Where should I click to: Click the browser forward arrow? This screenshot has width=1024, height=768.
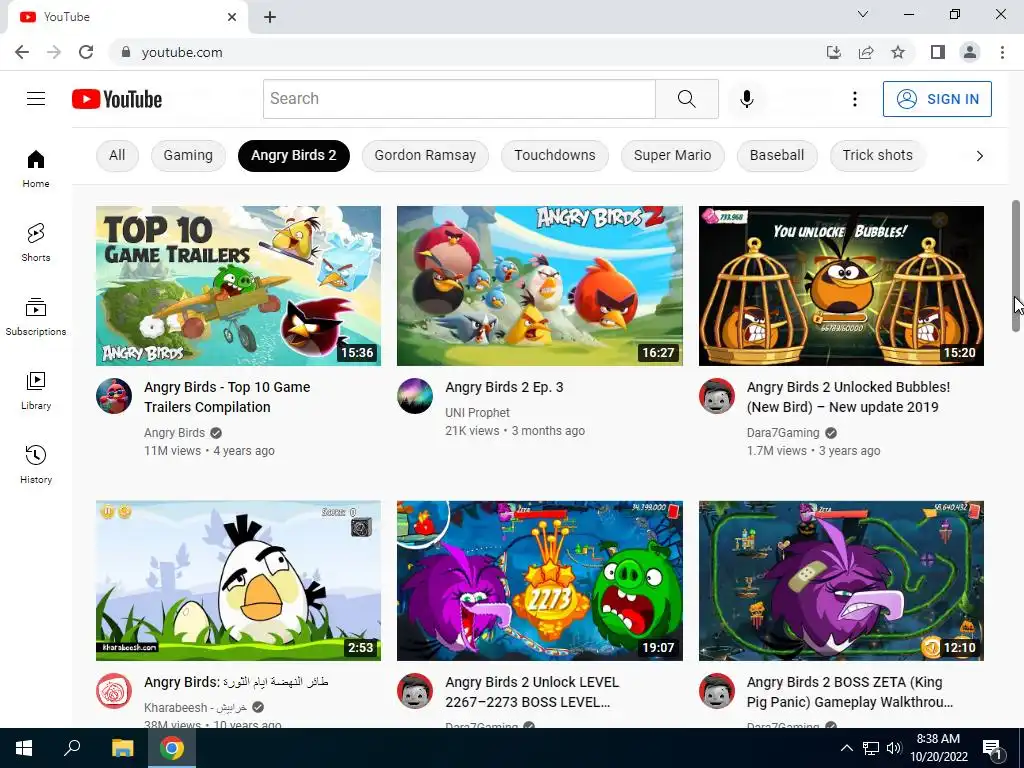54,52
